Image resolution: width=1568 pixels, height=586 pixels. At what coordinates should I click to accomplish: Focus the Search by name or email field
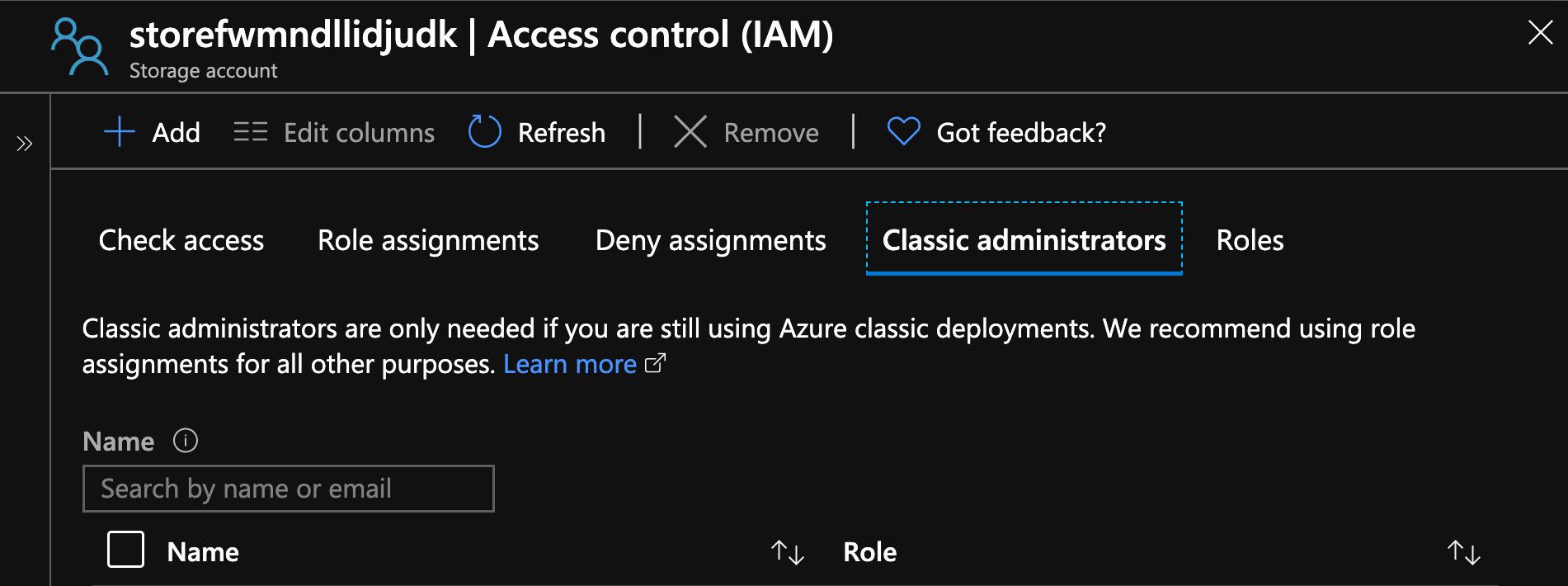point(289,489)
